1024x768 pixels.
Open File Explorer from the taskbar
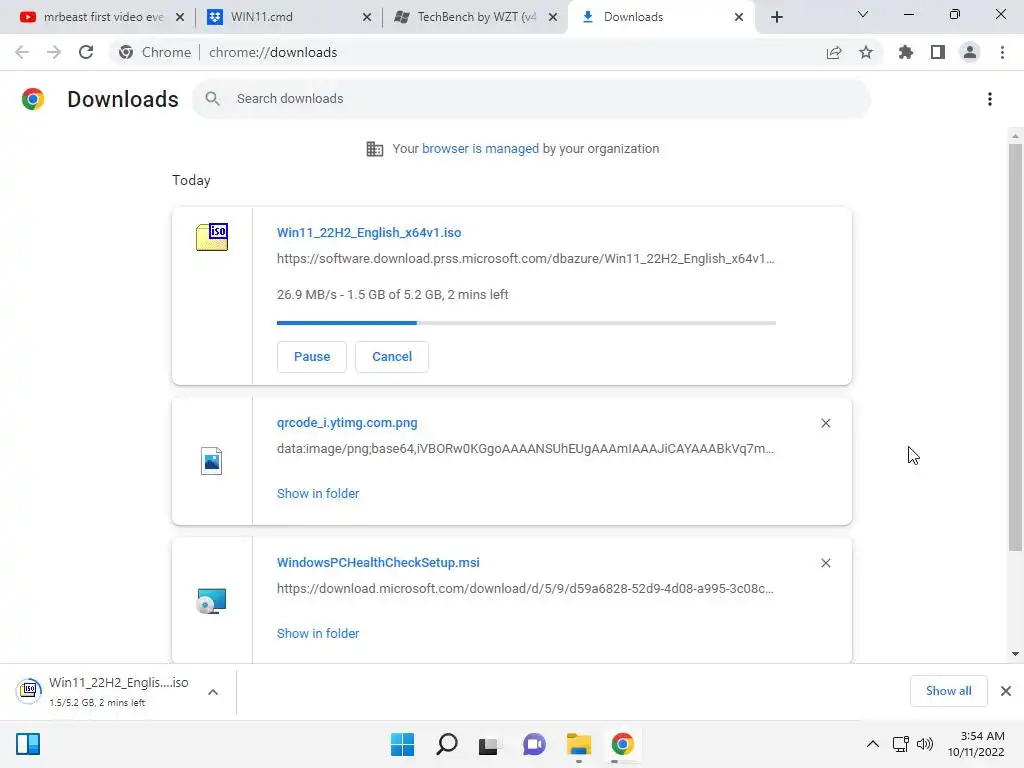[x=579, y=744]
